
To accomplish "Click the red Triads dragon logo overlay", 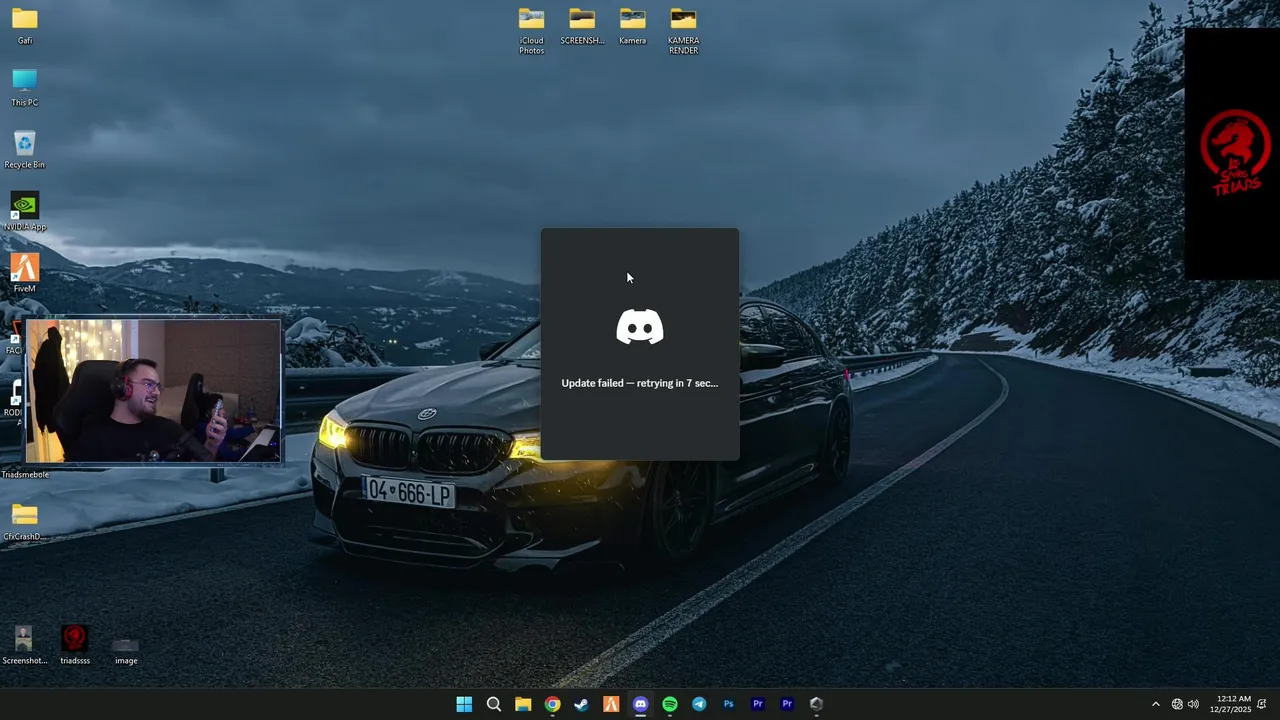I will pyautogui.click(x=1236, y=152).
